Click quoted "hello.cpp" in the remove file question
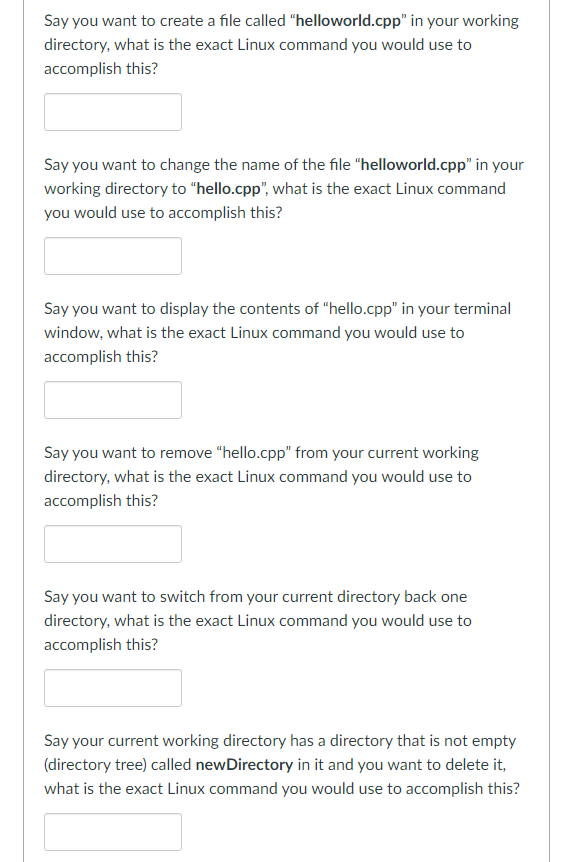 tap(253, 453)
